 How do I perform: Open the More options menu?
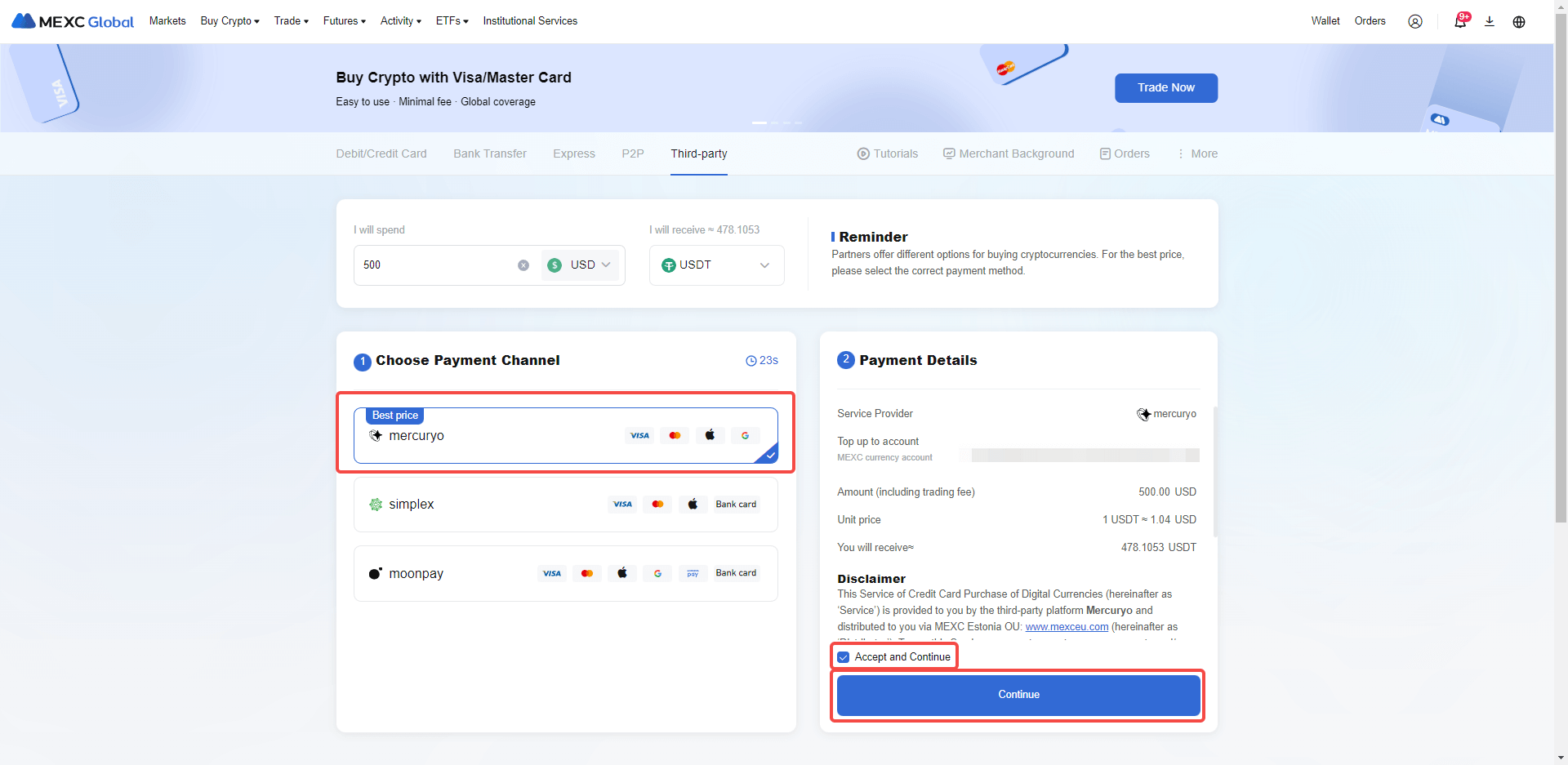1197,153
